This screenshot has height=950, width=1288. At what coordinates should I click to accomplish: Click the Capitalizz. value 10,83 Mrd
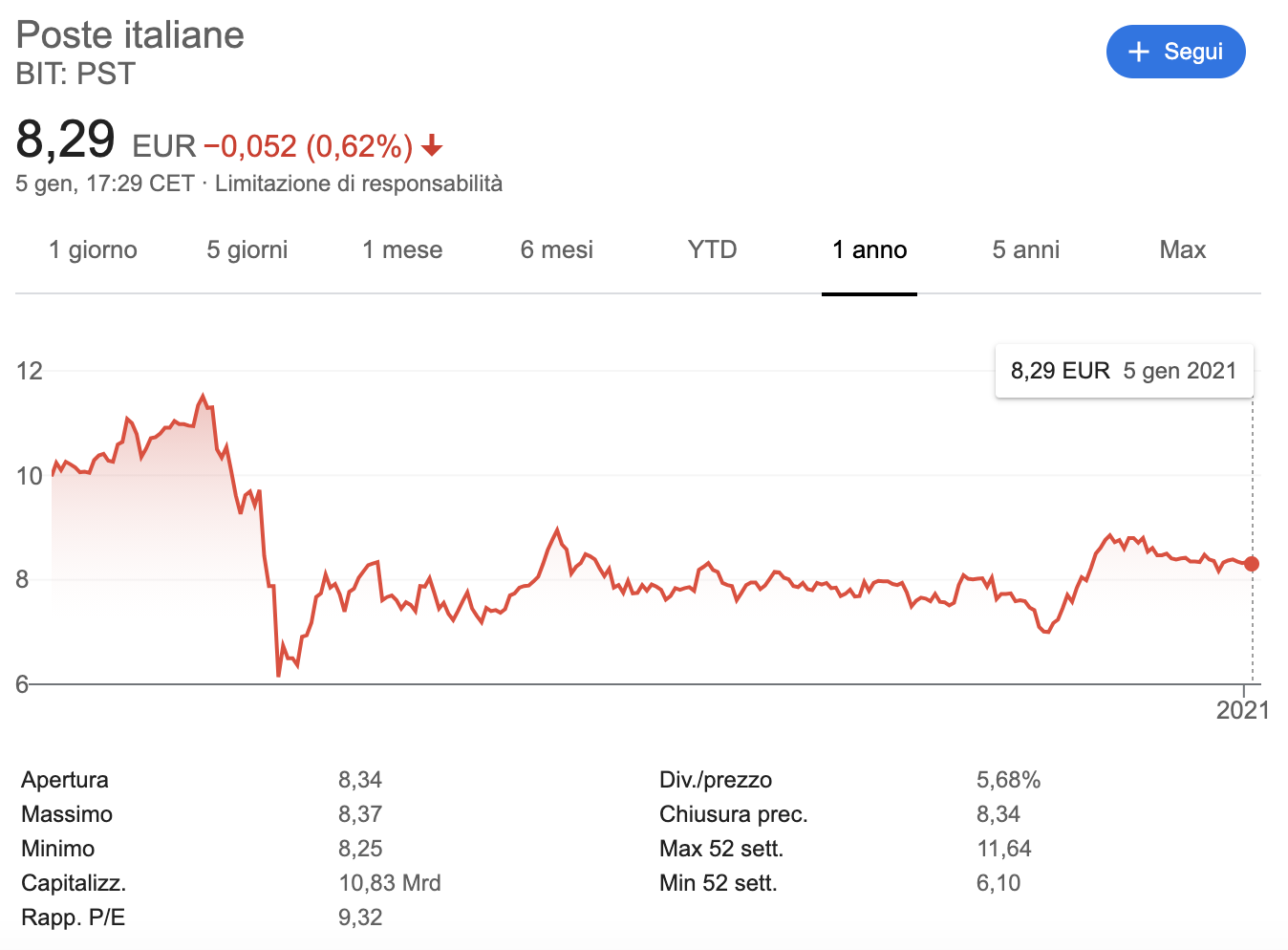(x=390, y=883)
